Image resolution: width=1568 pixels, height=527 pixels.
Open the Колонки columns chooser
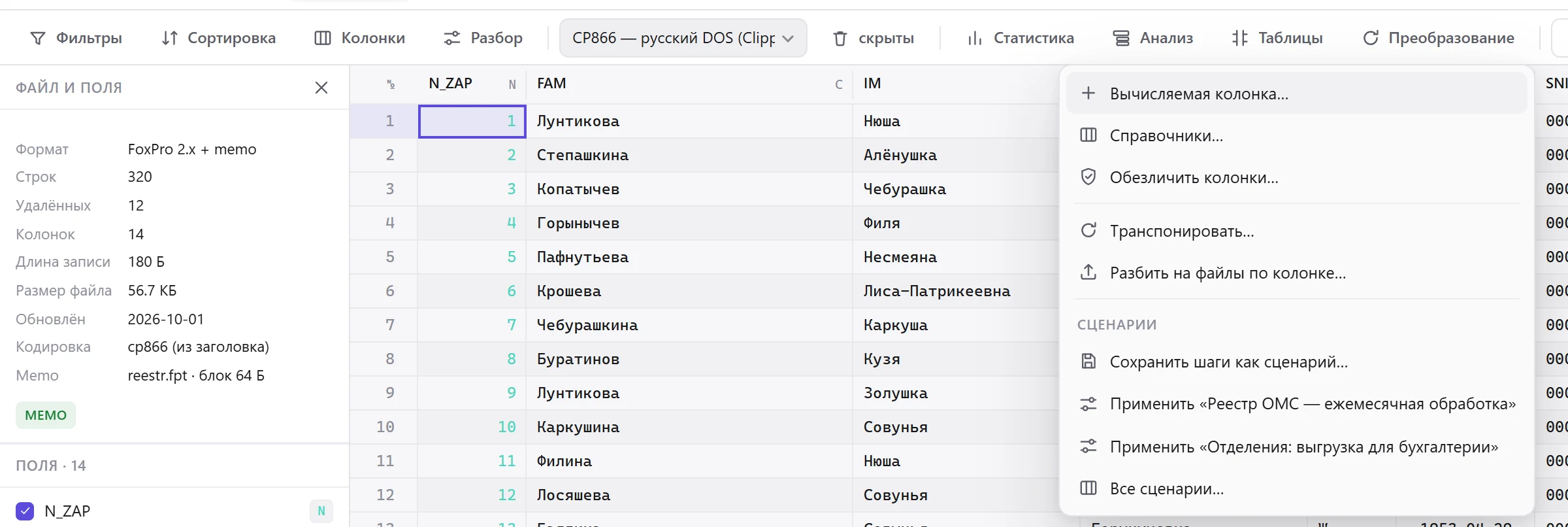tap(359, 38)
